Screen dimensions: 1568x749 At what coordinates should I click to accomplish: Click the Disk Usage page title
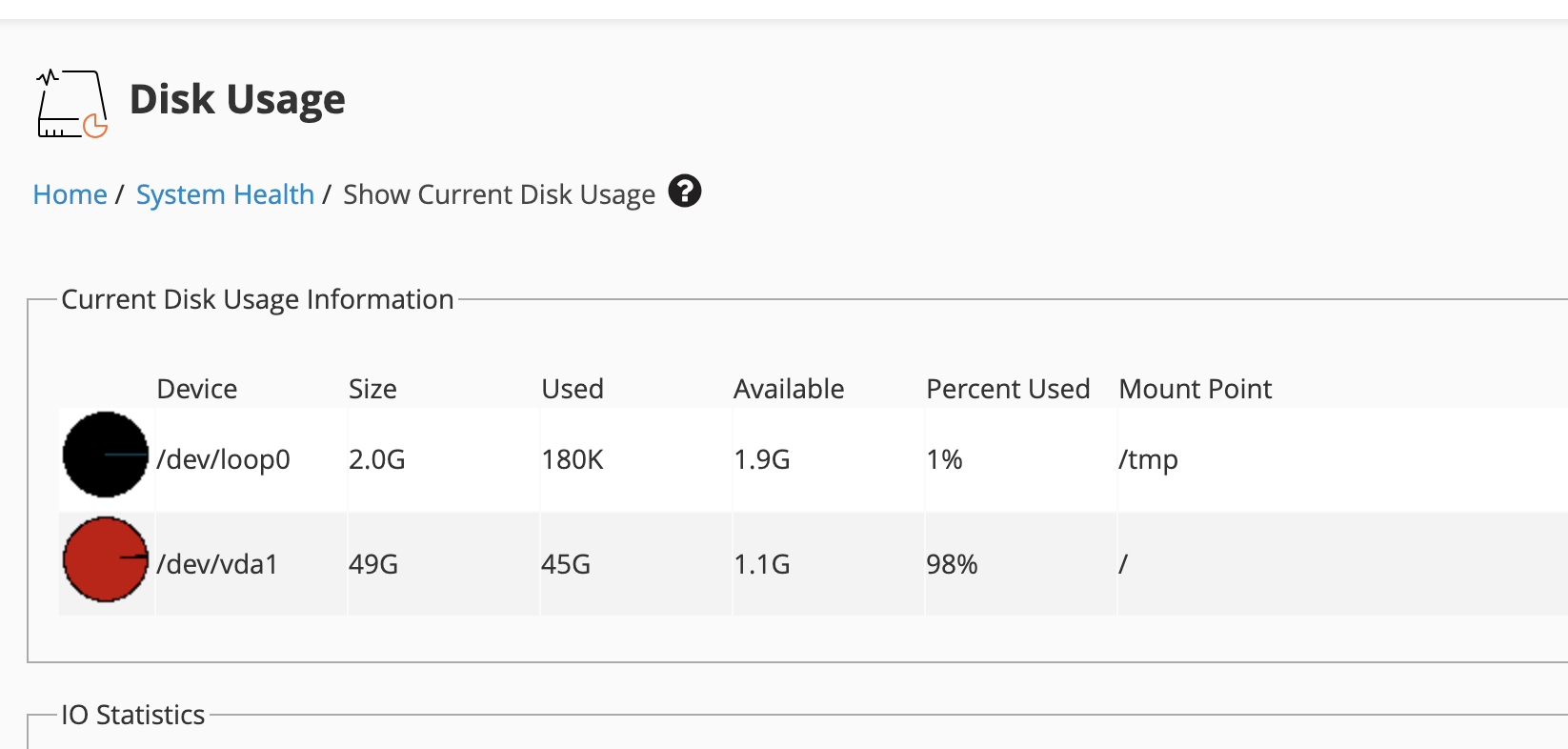(x=237, y=99)
